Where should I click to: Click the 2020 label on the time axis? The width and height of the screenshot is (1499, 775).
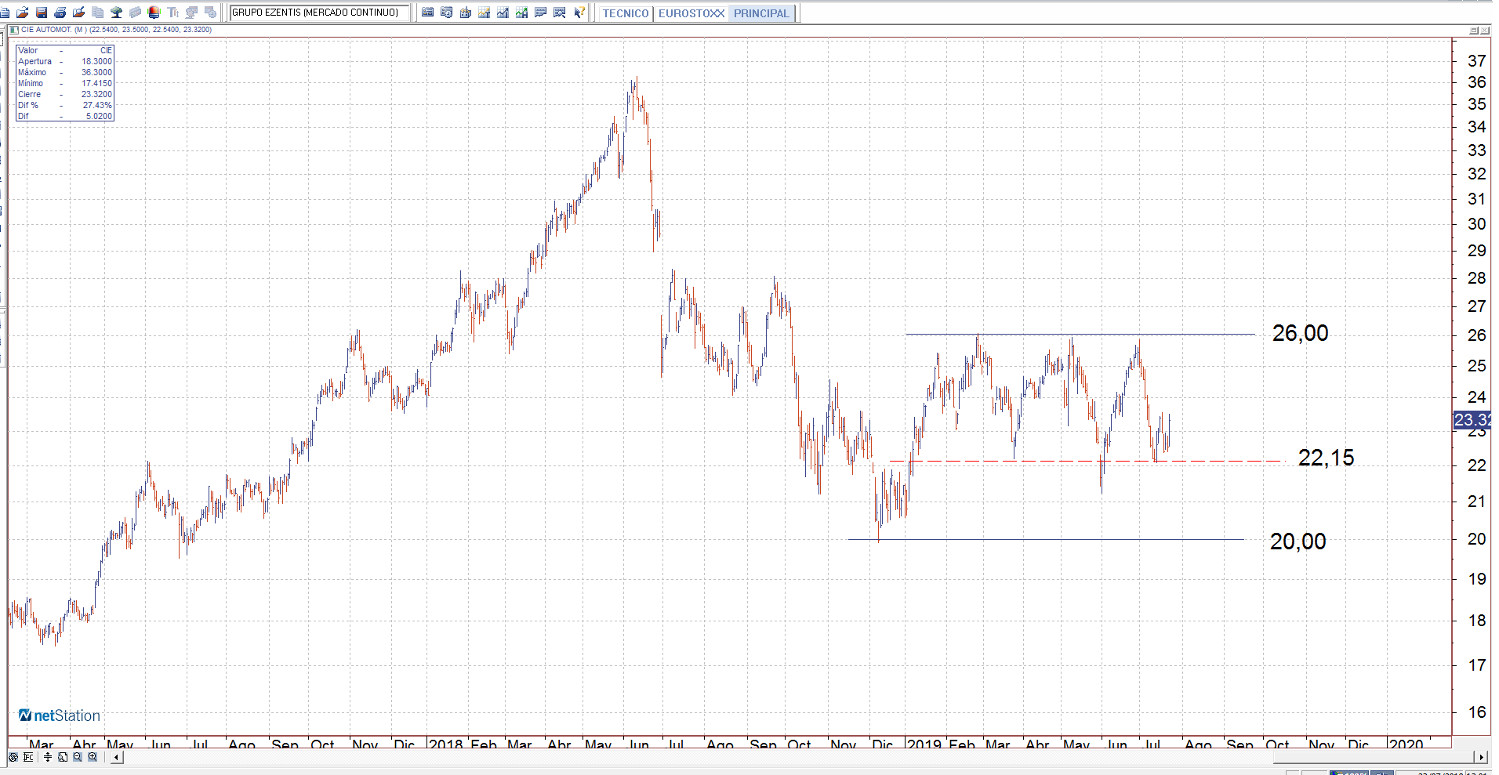point(1405,745)
